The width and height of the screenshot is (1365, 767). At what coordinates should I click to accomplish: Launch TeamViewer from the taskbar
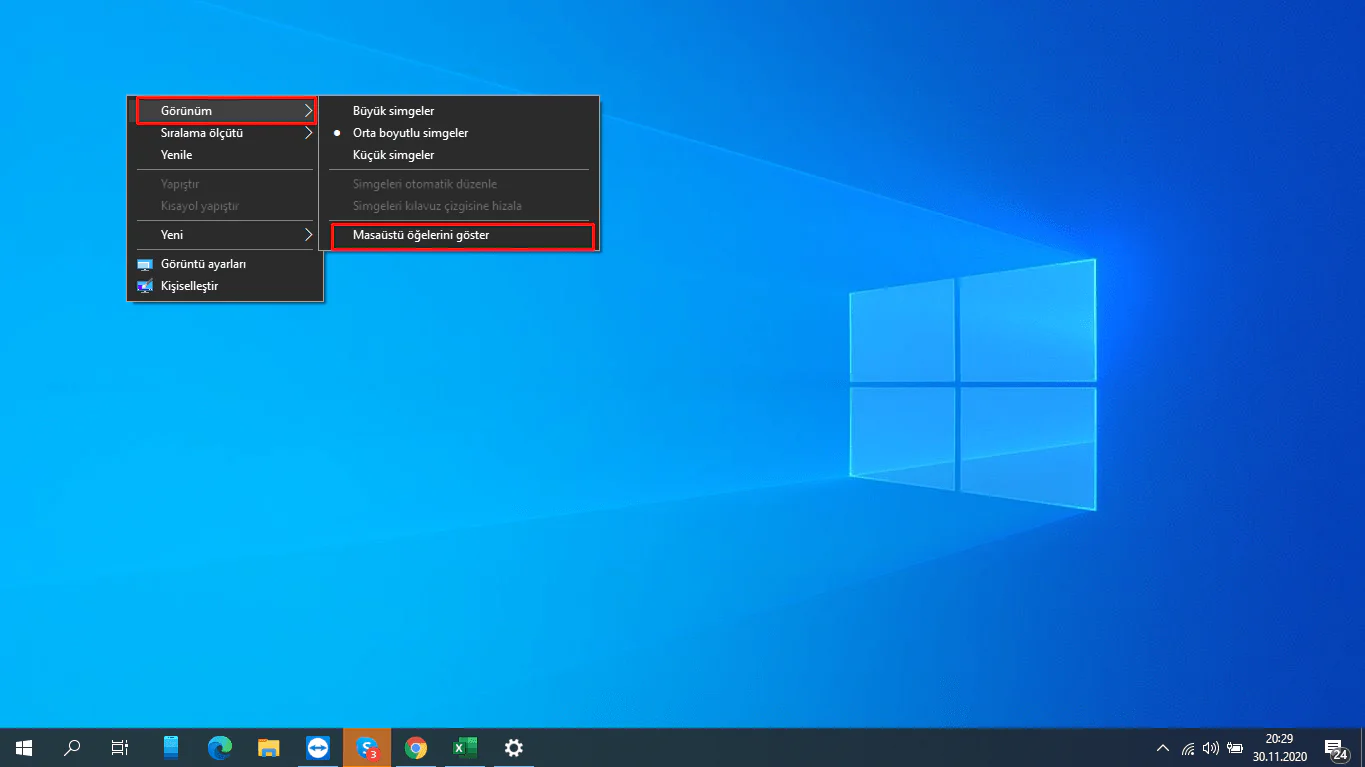[x=318, y=747]
